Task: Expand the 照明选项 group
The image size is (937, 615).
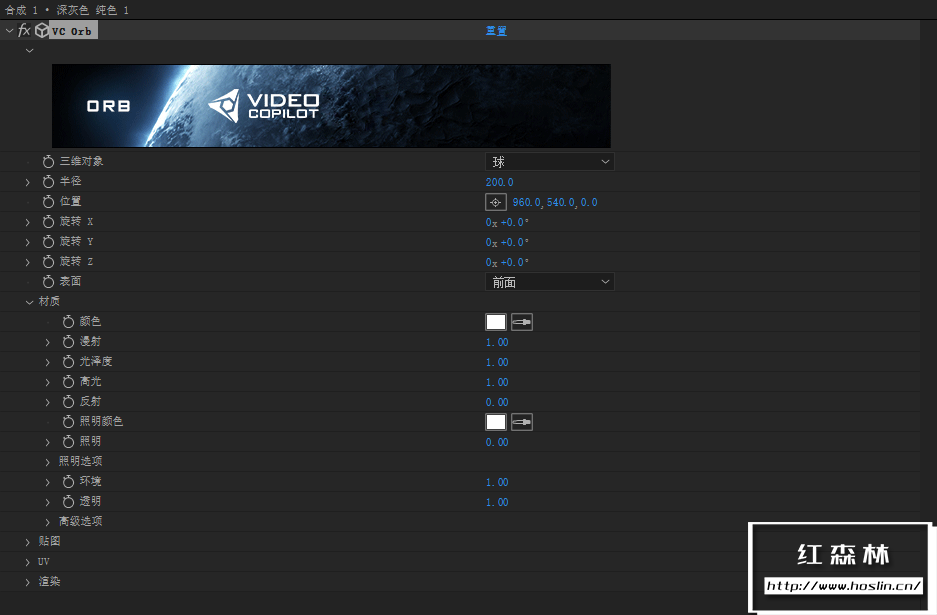Action: [x=47, y=462]
